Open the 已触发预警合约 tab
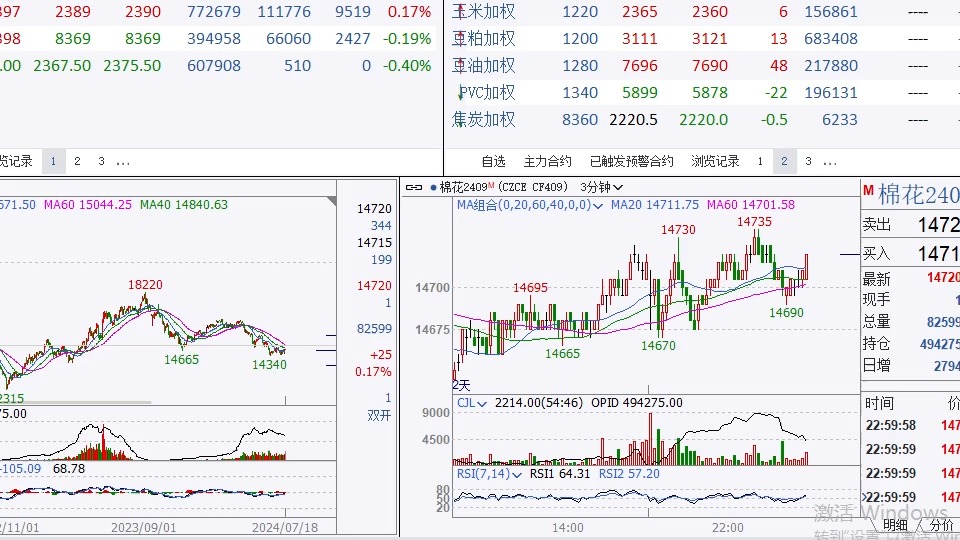This screenshot has height=540, width=960. click(631, 161)
